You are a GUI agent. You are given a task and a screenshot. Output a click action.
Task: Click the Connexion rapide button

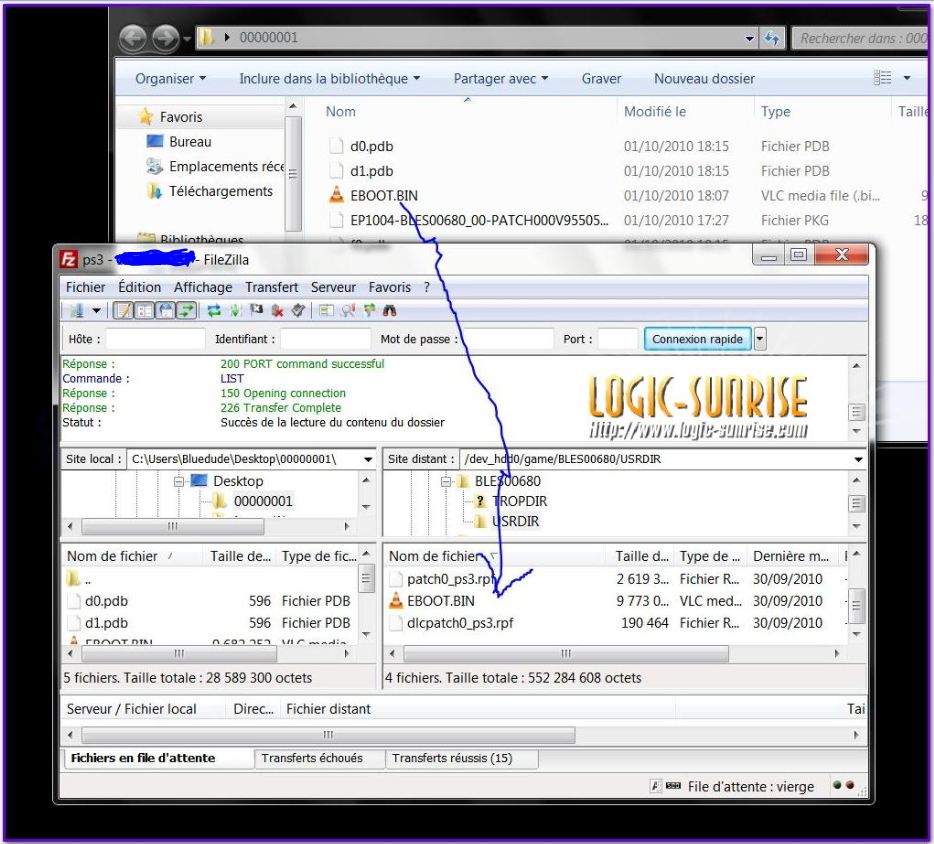point(697,339)
